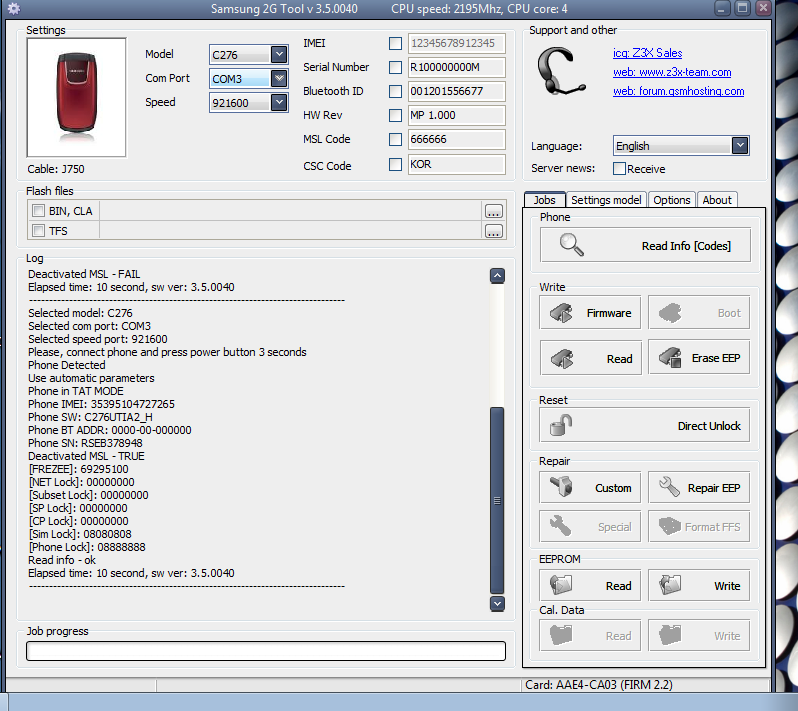Click the headset support icon
This screenshot has height=711, width=798.
[x=561, y=71]
